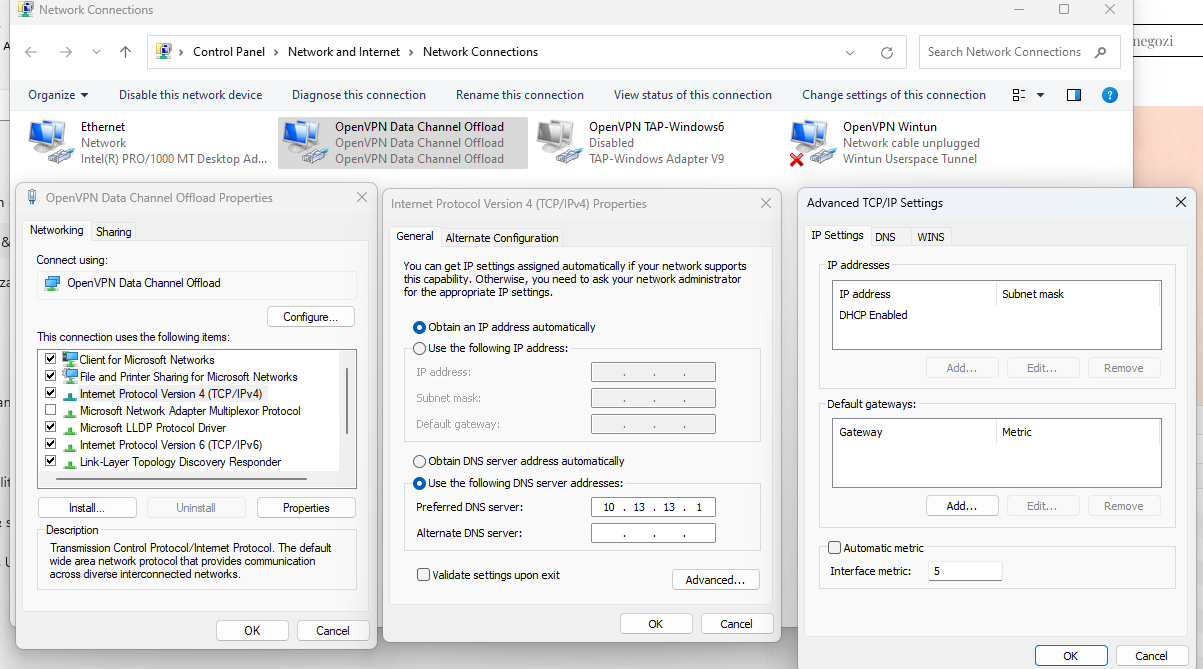Select the OpenVPN Data Channel Offload adapter icon
The height and width of the screenshot is (669, 1203).
click(x=304, y=142)
